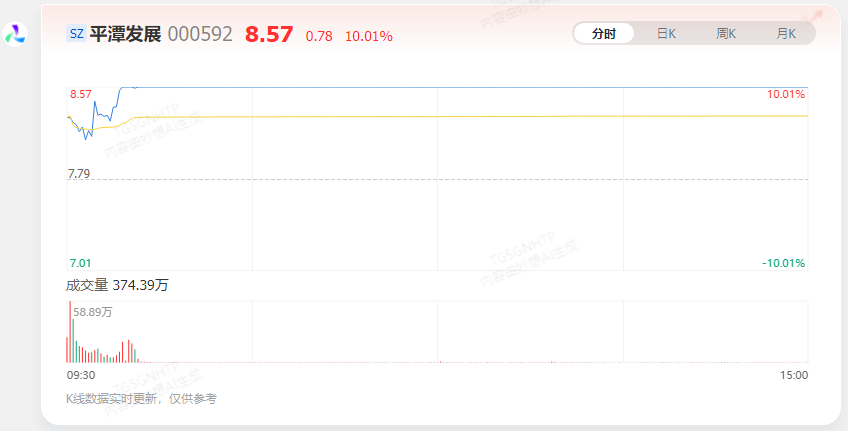Switch to the 周K tab
This screenshot has width=848, height=431.
726,34
